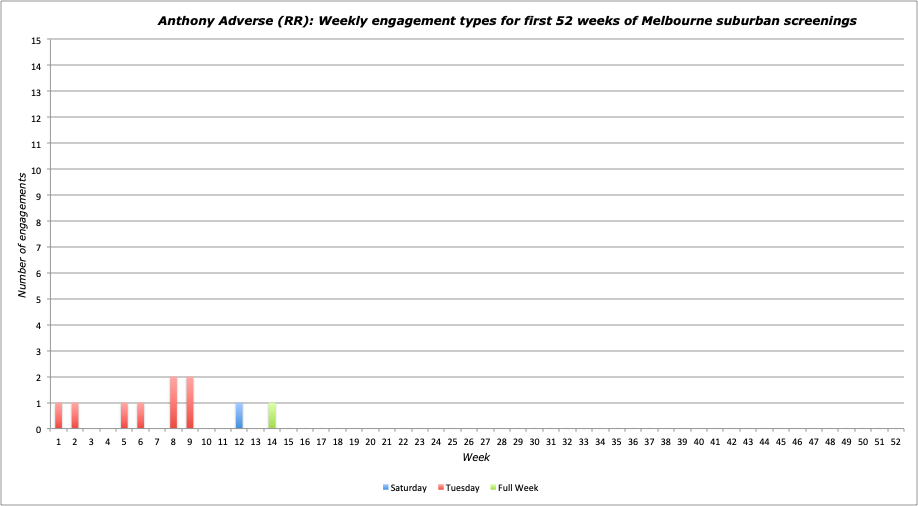Screen dimensions: 918x506
Task: Click the red Tuesday bar at week 1
Action: 59,416
